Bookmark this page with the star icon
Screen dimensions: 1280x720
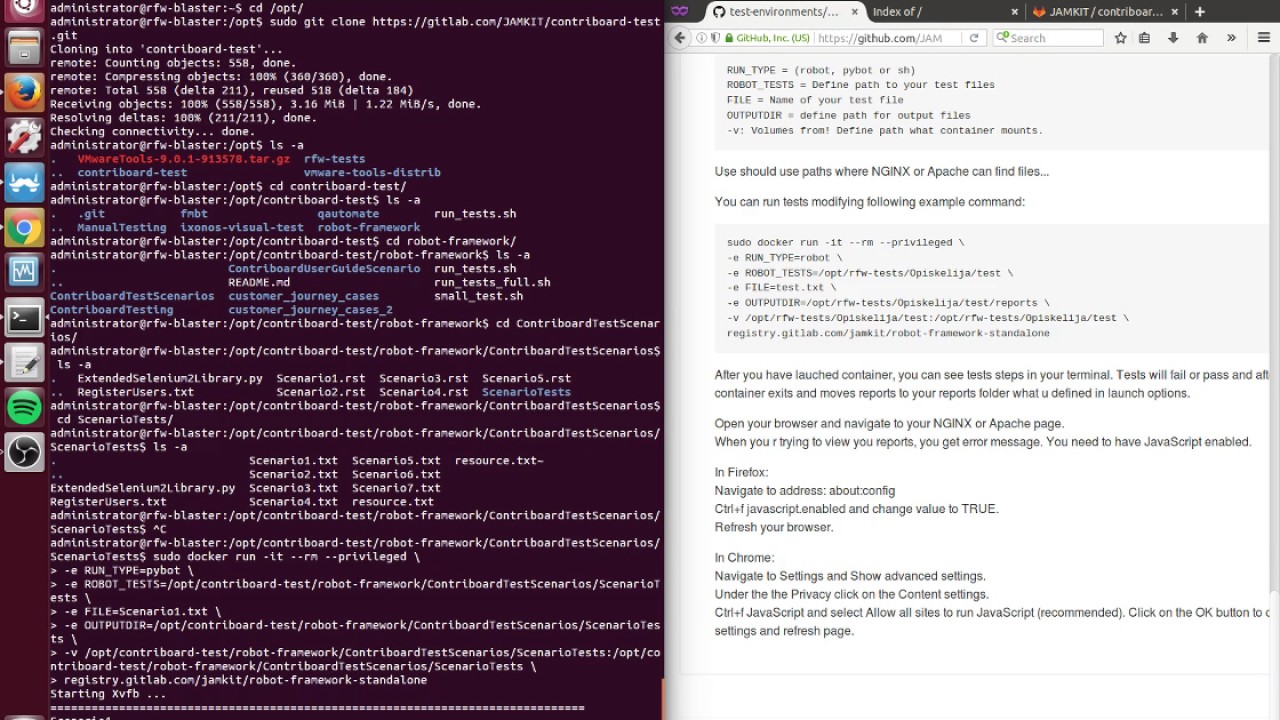tap(1121, 38)
